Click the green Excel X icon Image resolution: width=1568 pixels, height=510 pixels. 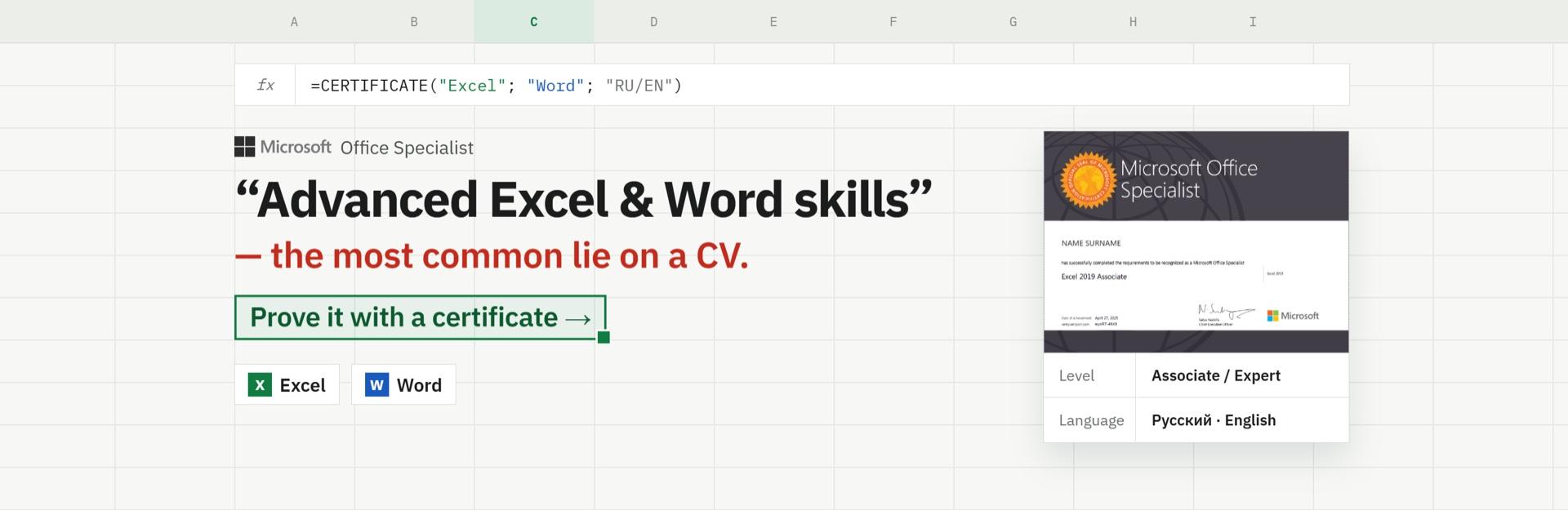click(x=260, y=384)
